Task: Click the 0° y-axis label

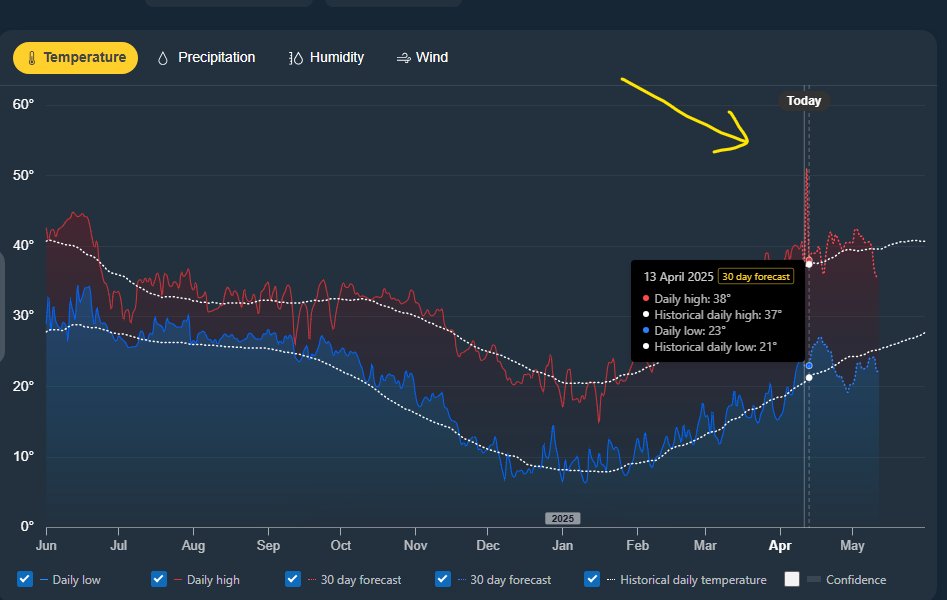Action: point(27,526)
